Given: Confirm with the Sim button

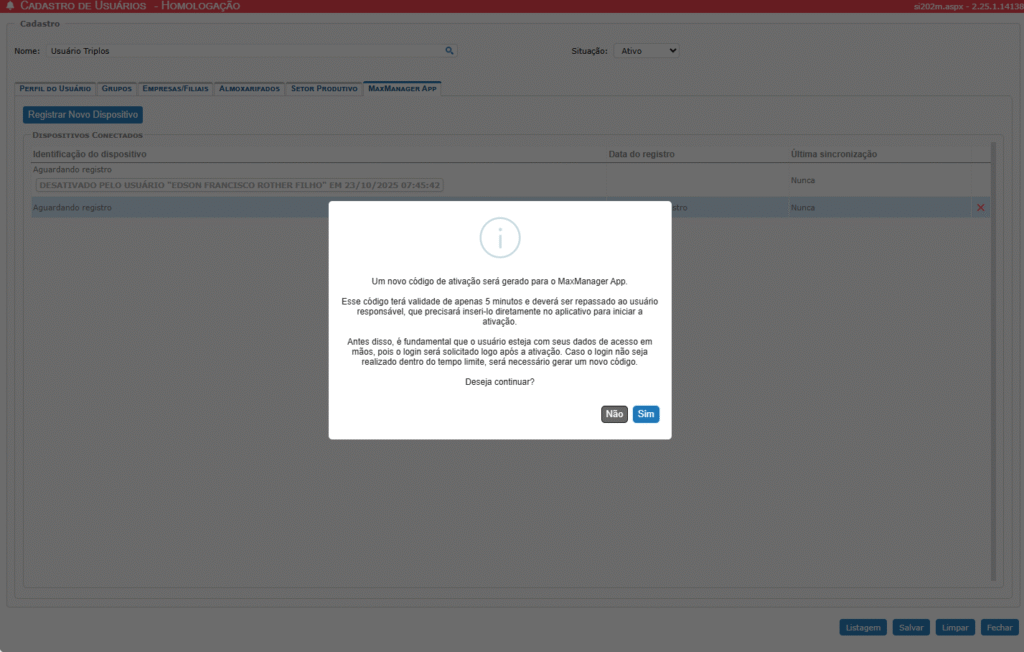Looking at the screenshot, I should pos(646,414).
